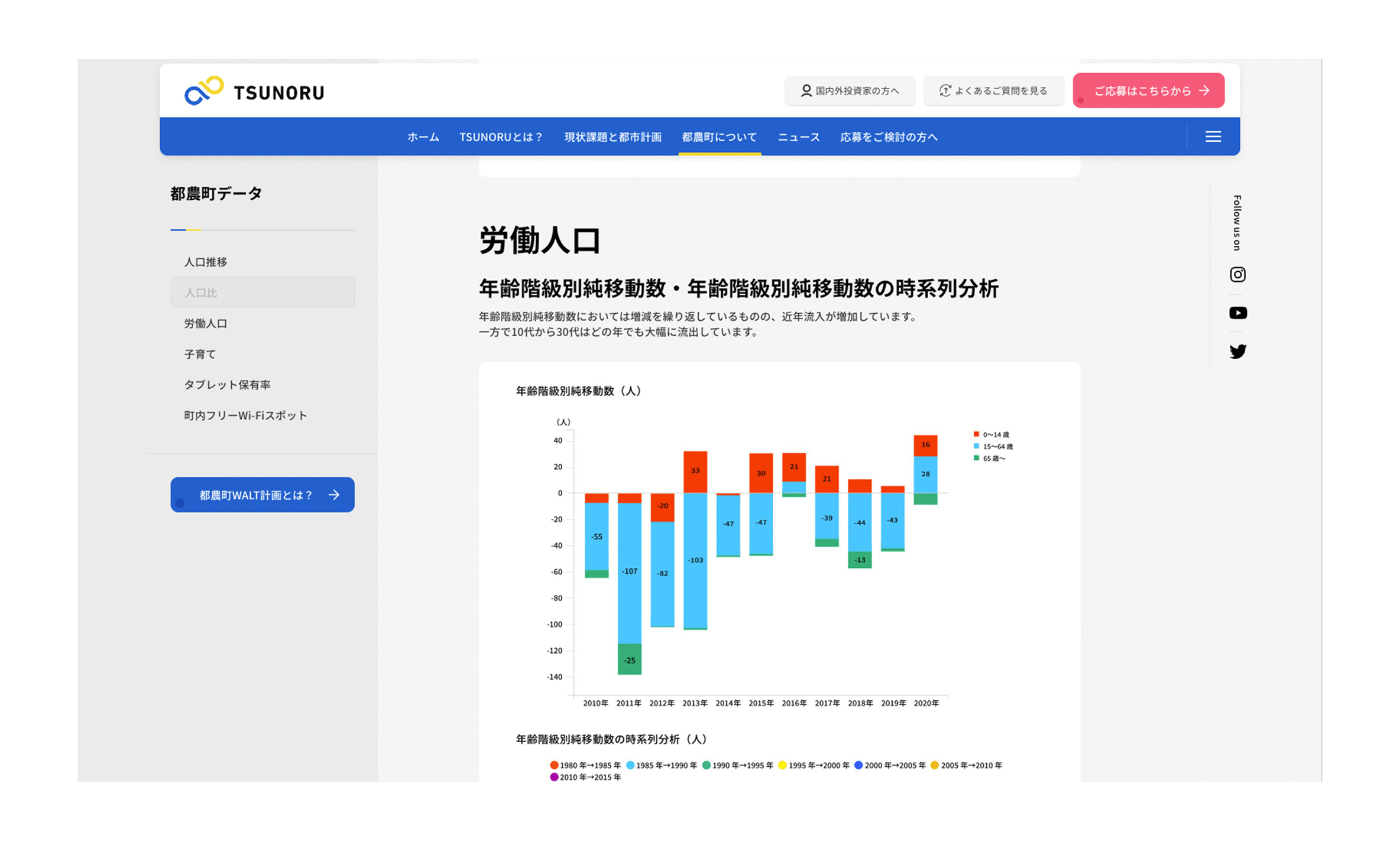Open the Twitter bird icon
Screen dimensions: 1400x842
(x=1237, y=352)
